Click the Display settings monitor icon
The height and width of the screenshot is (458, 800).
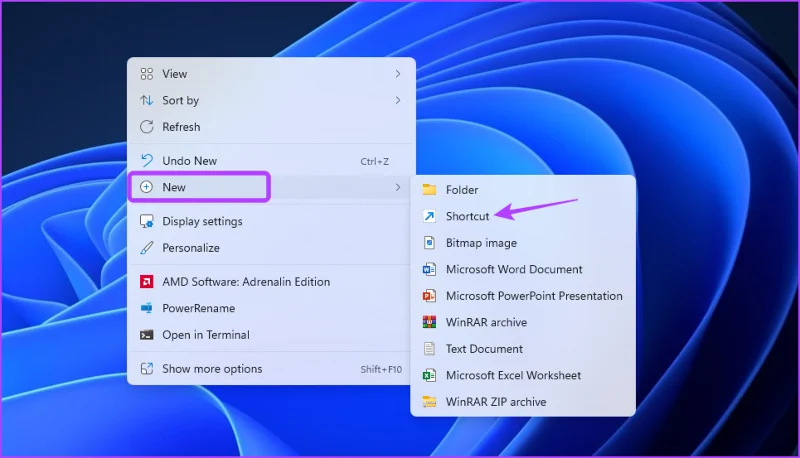click(x=146, y=221)
